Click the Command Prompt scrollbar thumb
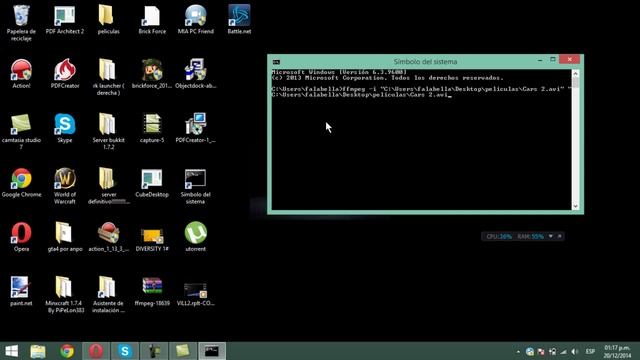Image resolution: width=640 pixels, height=360 pixels. click(576, 82)
